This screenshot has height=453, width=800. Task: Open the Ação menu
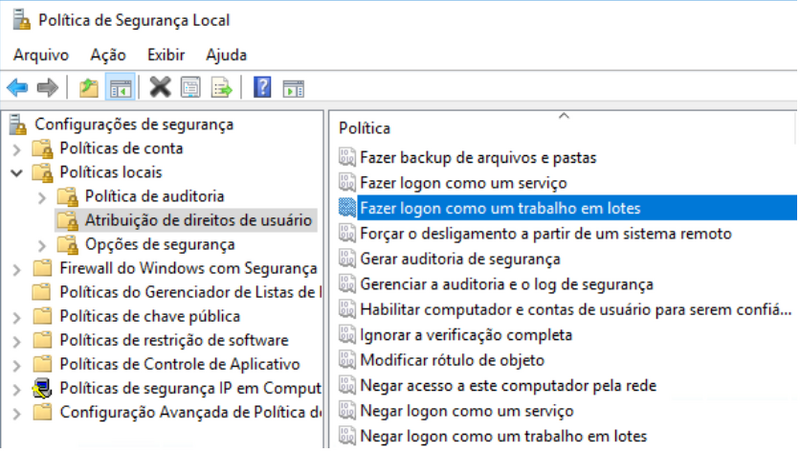108,55
